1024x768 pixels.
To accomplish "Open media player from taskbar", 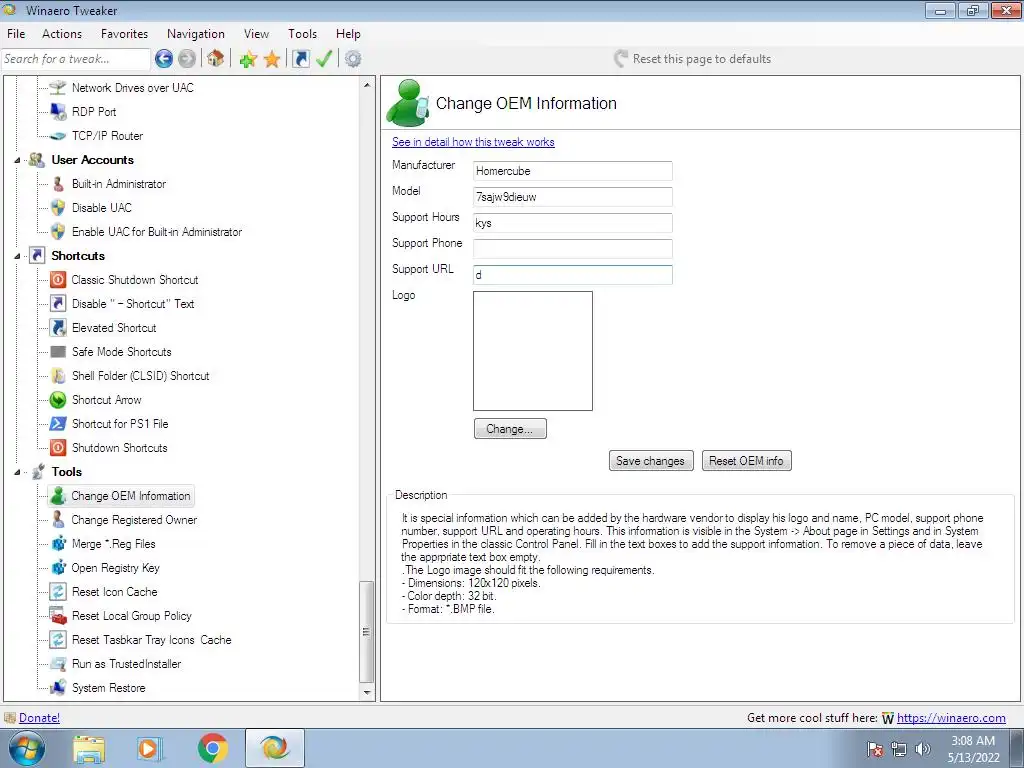I will [x=149, y=748].
